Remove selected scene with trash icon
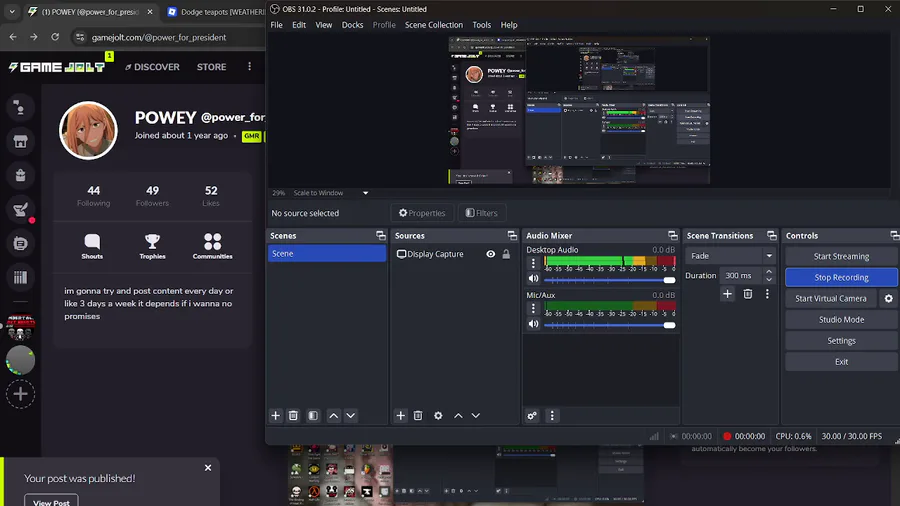This screenshot has height=506, width=900. (293, 415)
